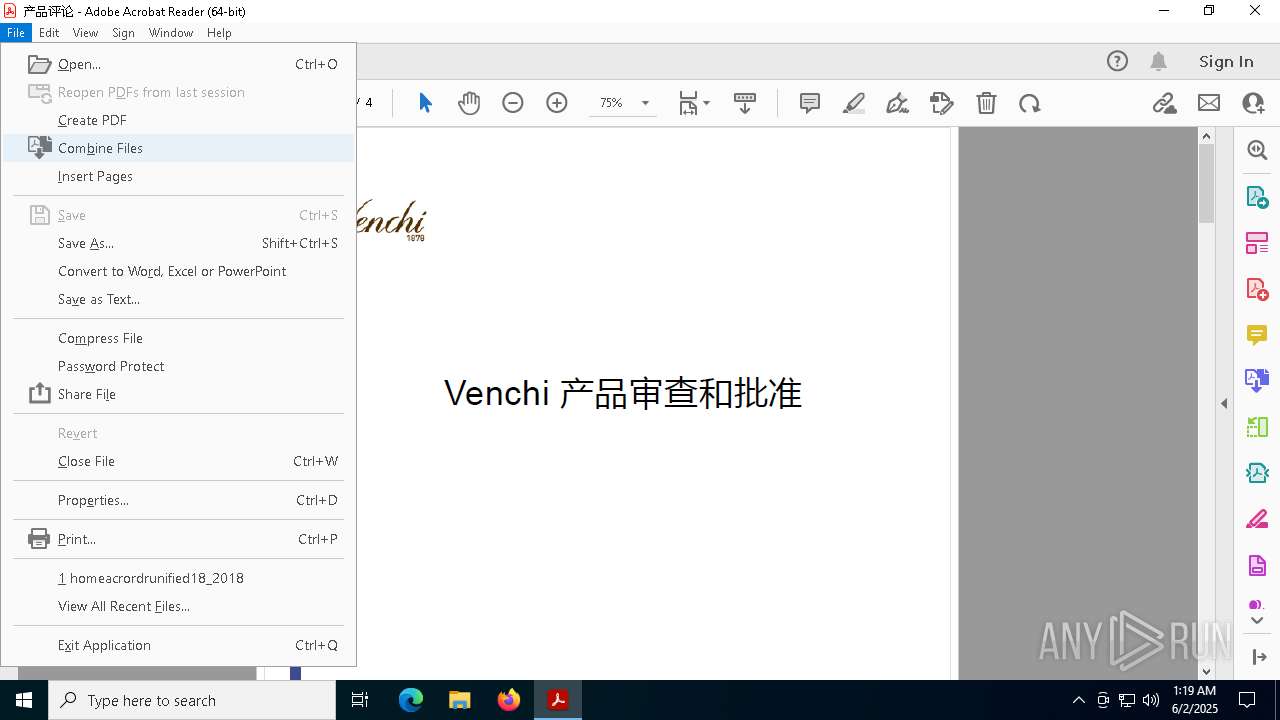Choose Save as Text... menu entry
Screen dimensions: 1280x720
pos(178,299)
